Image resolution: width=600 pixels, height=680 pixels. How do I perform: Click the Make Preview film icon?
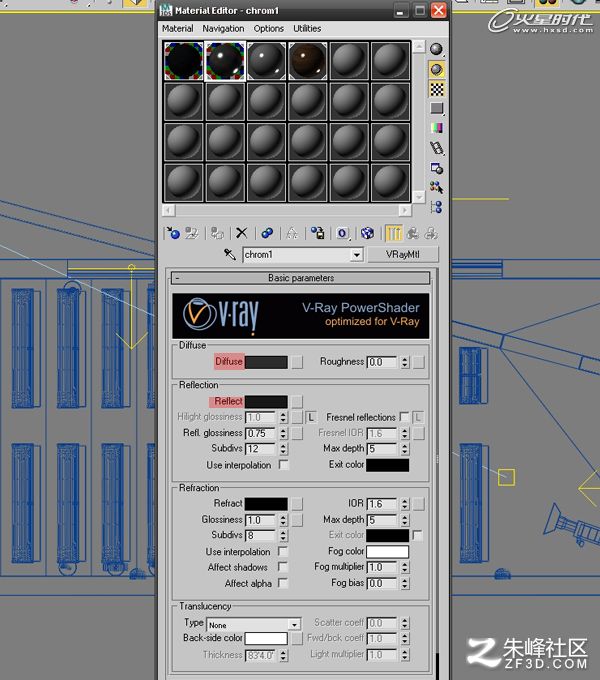(x=437, y=148)
